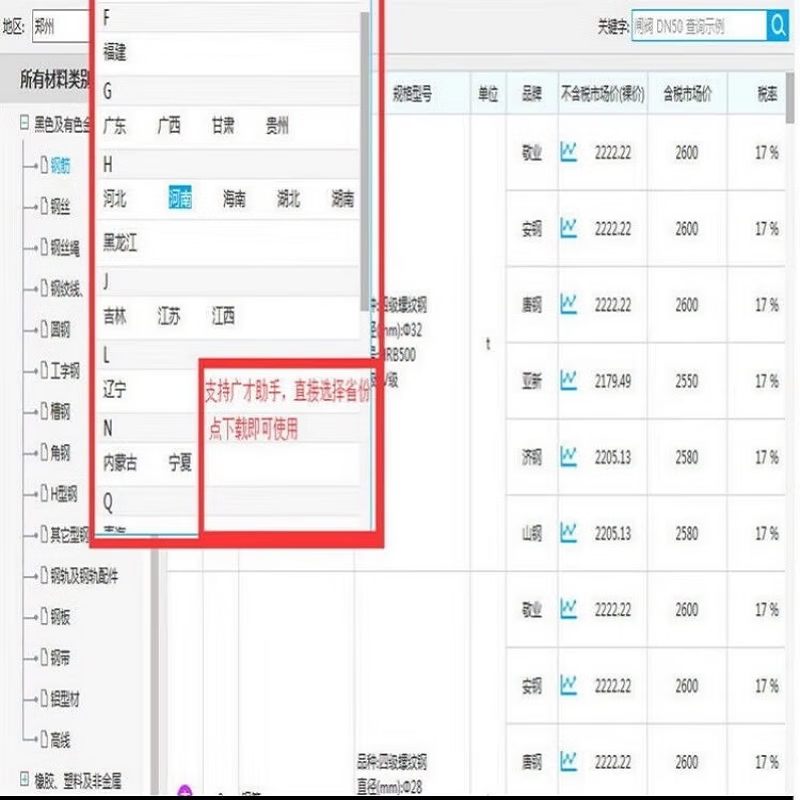Select 槽钢 in the material tree
This screenshot has width=800, height=800.
click(x=60, y=412)
